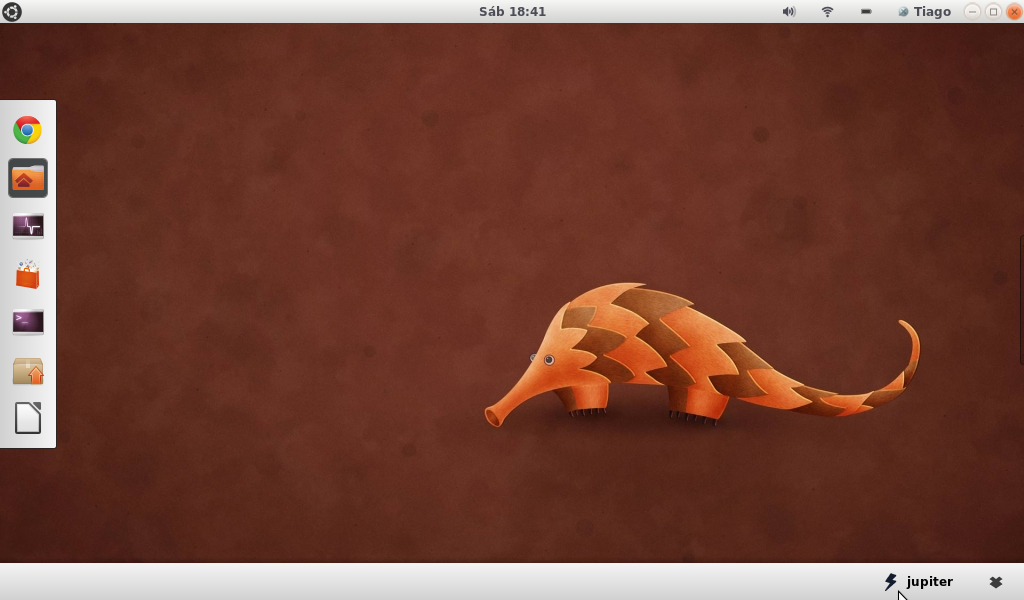Open the volume sound indicator
This screenshot has width=1024, height=600.
point(789,11)
